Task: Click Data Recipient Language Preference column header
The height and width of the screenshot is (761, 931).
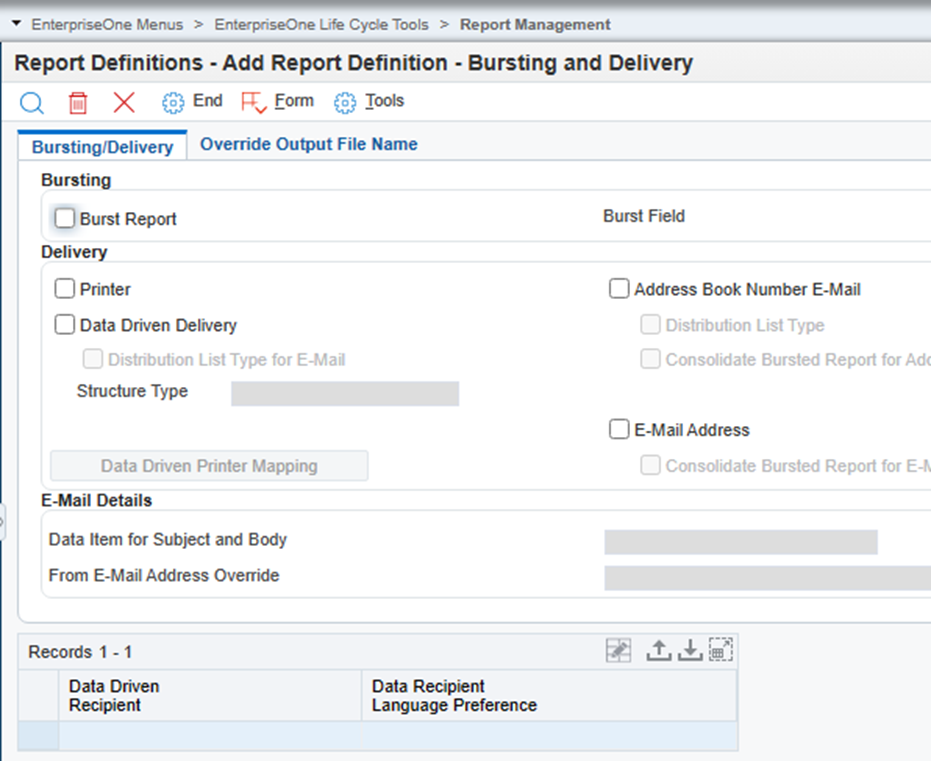Action: point(549,696)
